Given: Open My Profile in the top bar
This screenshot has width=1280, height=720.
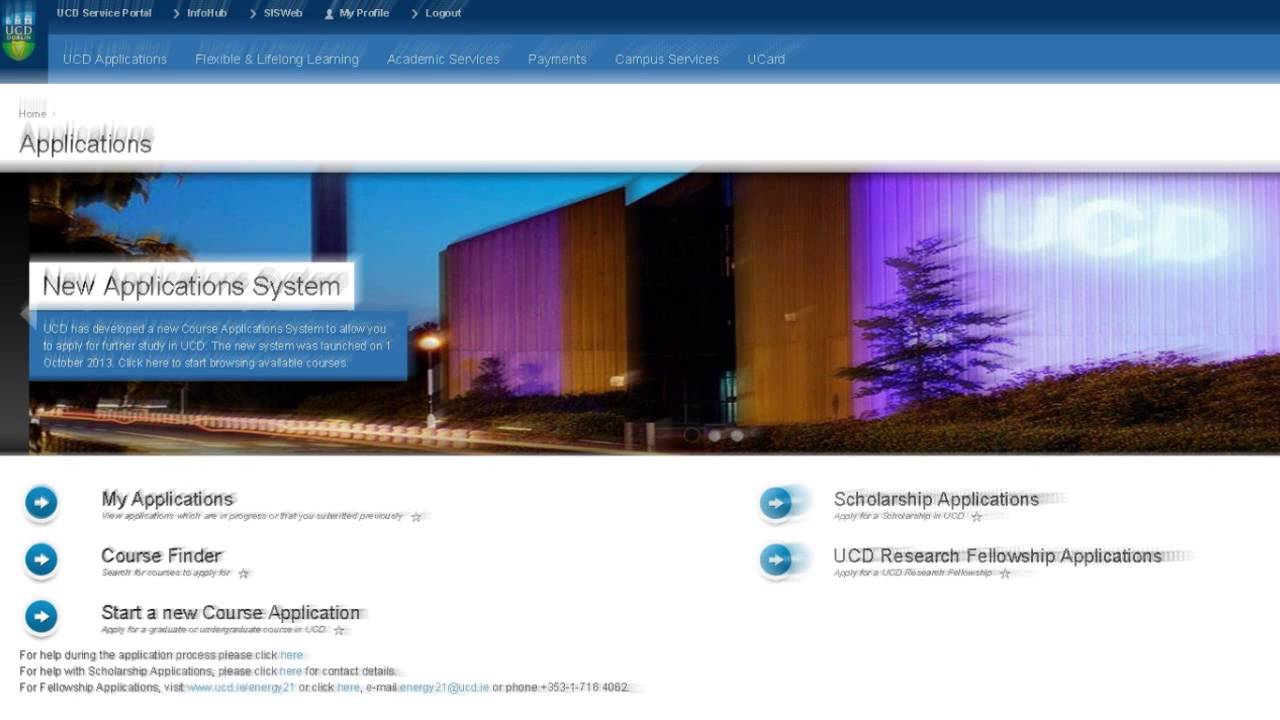Looking at the screenshot, I should [x=364, y=13].
